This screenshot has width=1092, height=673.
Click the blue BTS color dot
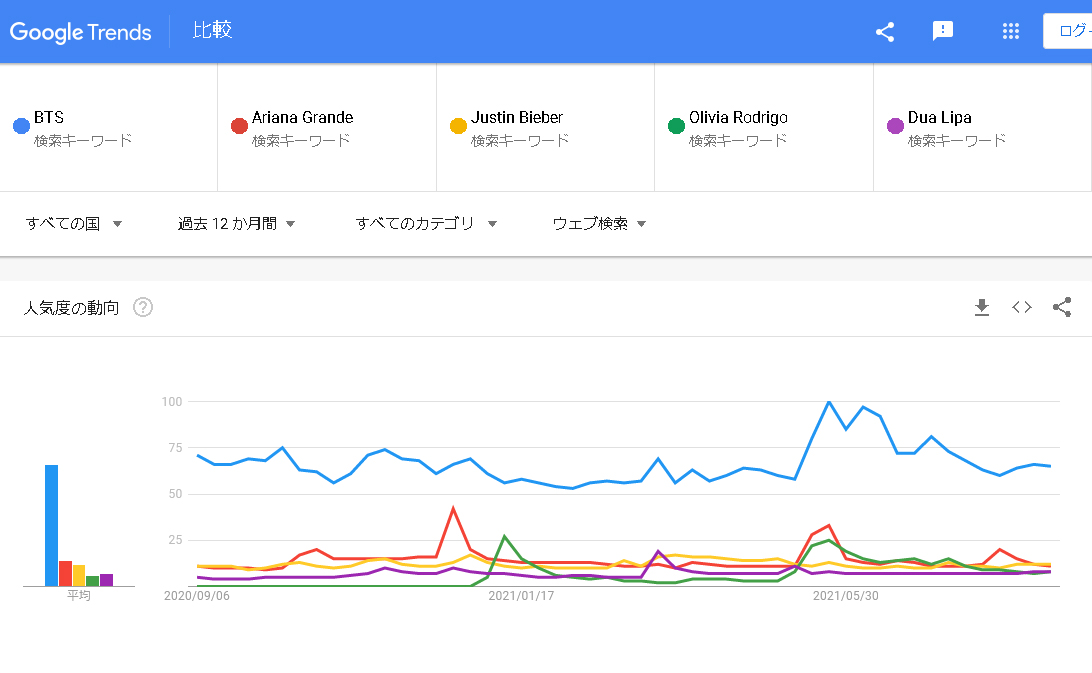(x=20, y=126)
